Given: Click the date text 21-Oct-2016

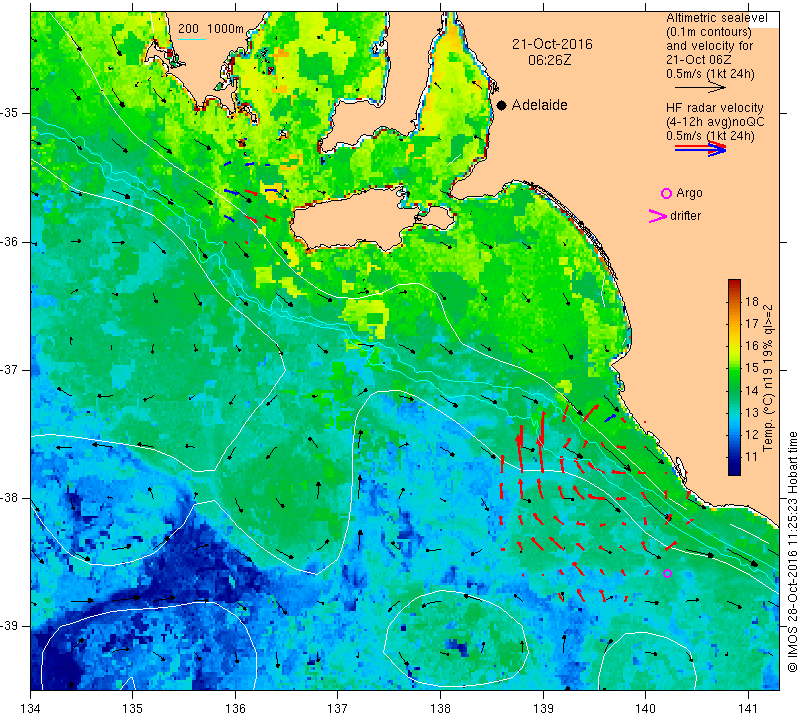Looking at the screenshot, I should pyautogui.click(x=552, y=44).
